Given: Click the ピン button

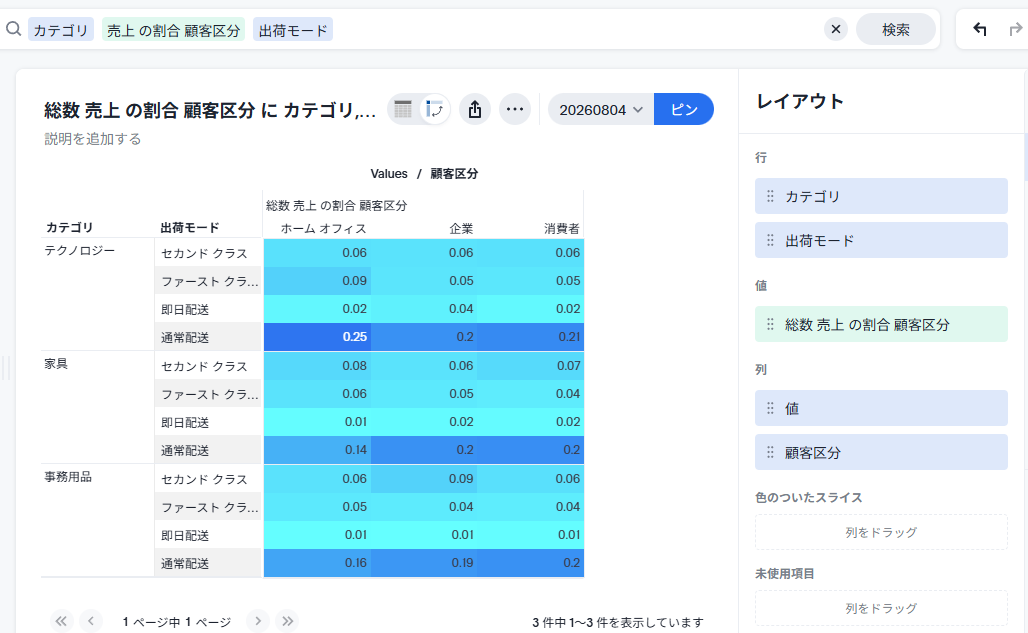Looking at the screenshot, I should pyautogui.click(x=684, y=109).
